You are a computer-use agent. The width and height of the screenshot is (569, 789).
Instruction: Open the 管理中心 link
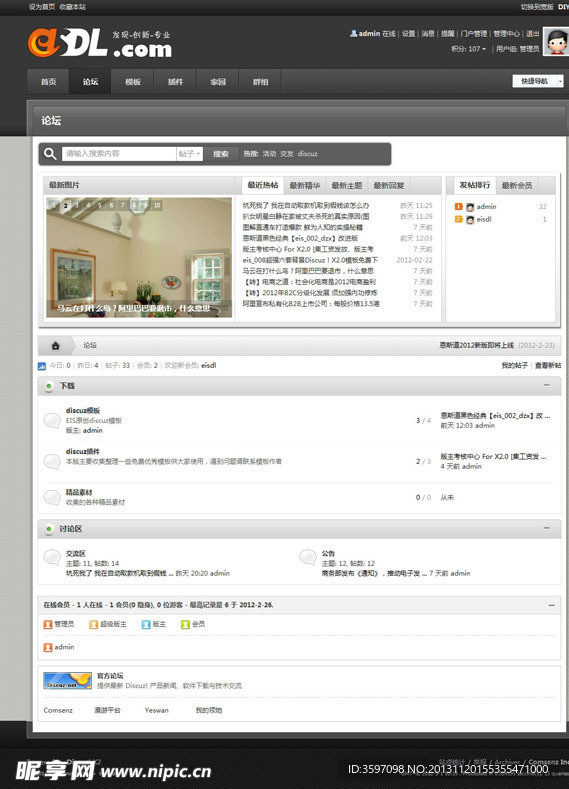point(506,34)
